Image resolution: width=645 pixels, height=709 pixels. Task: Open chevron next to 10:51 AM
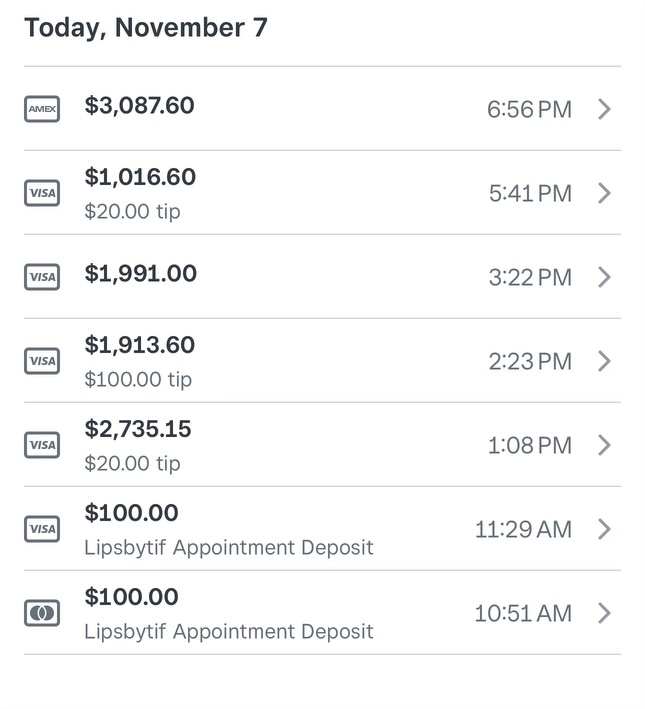point(604,613)
